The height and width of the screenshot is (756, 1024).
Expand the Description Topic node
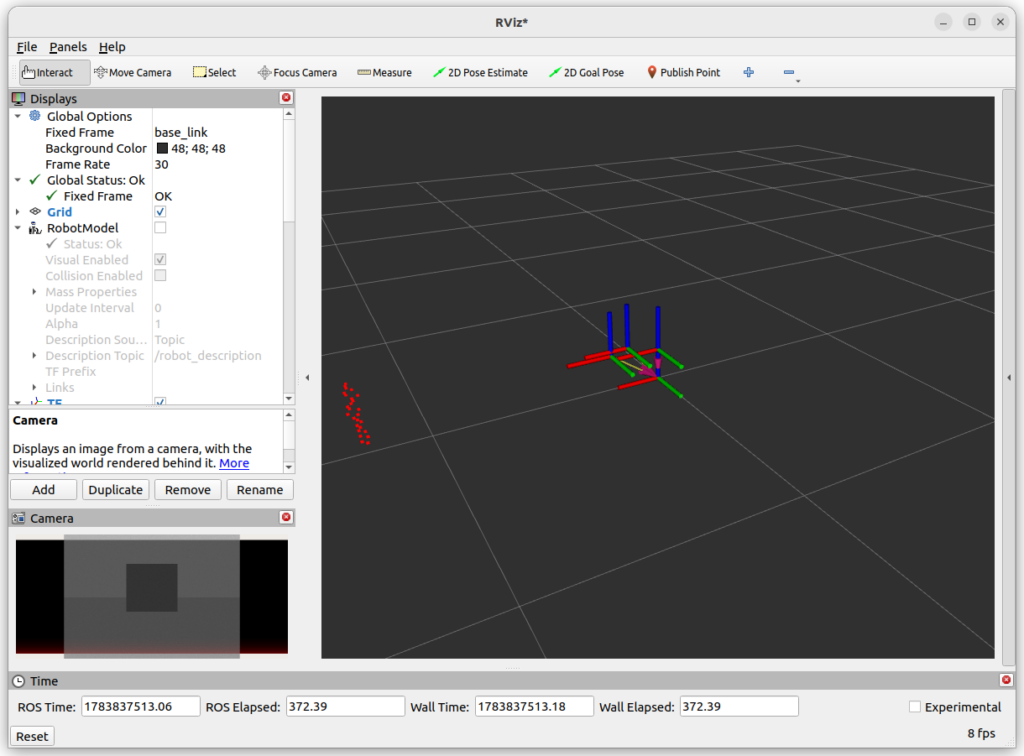click(x=35, y=355)
